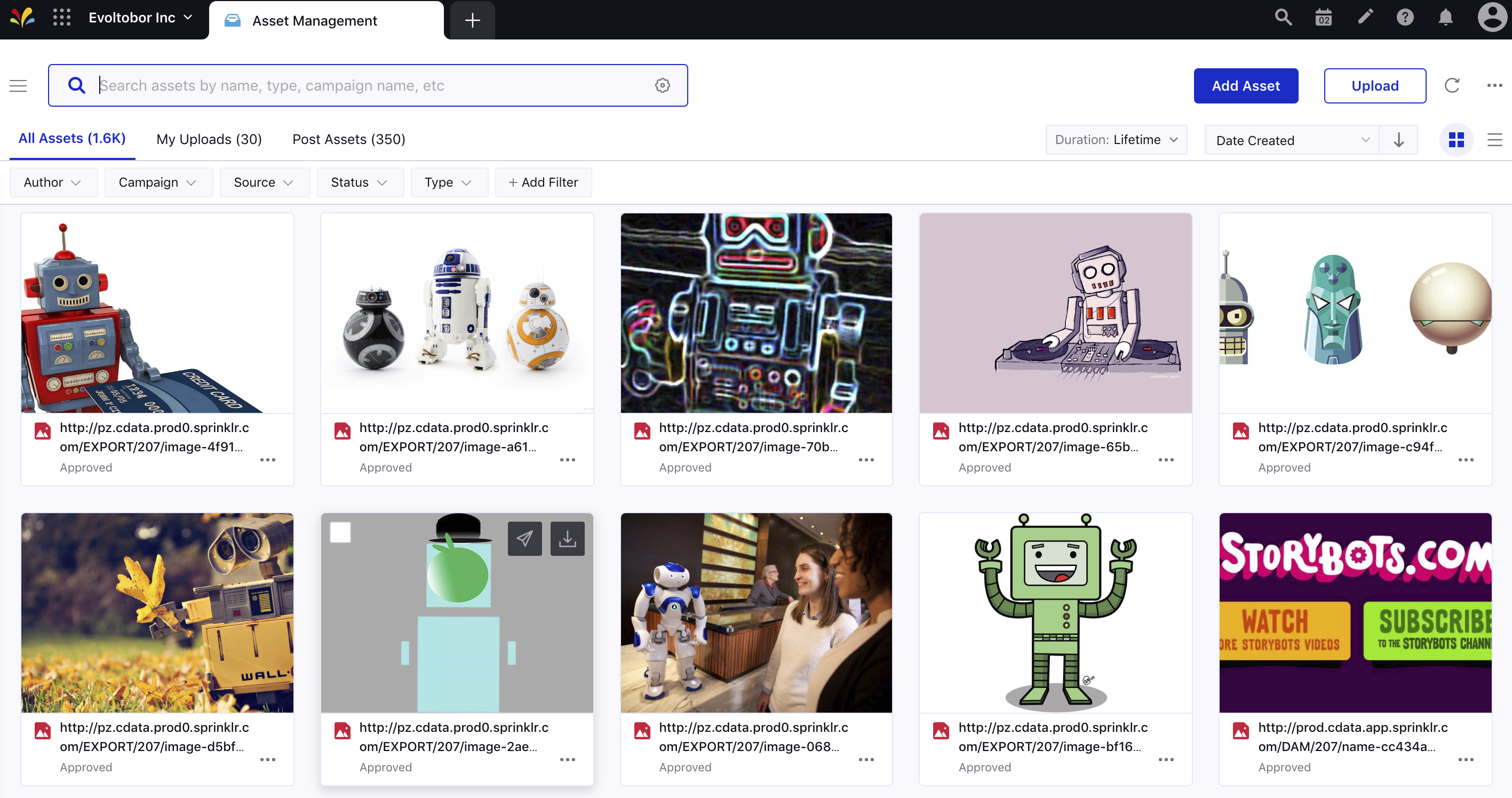This screenshot has height=798, width=1512.
Task: Refresh the asset list
Action: (x=1452, y=86)
